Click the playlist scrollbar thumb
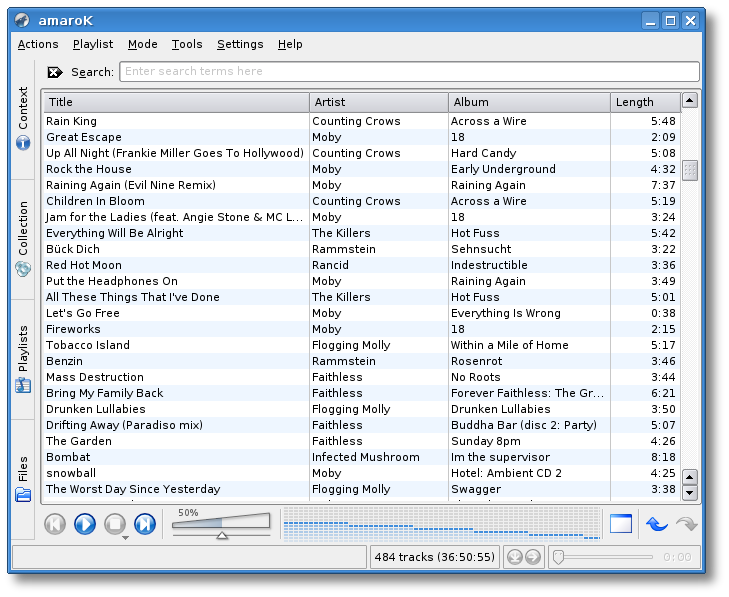Screen dimensions: 729x597 (690, 170)
